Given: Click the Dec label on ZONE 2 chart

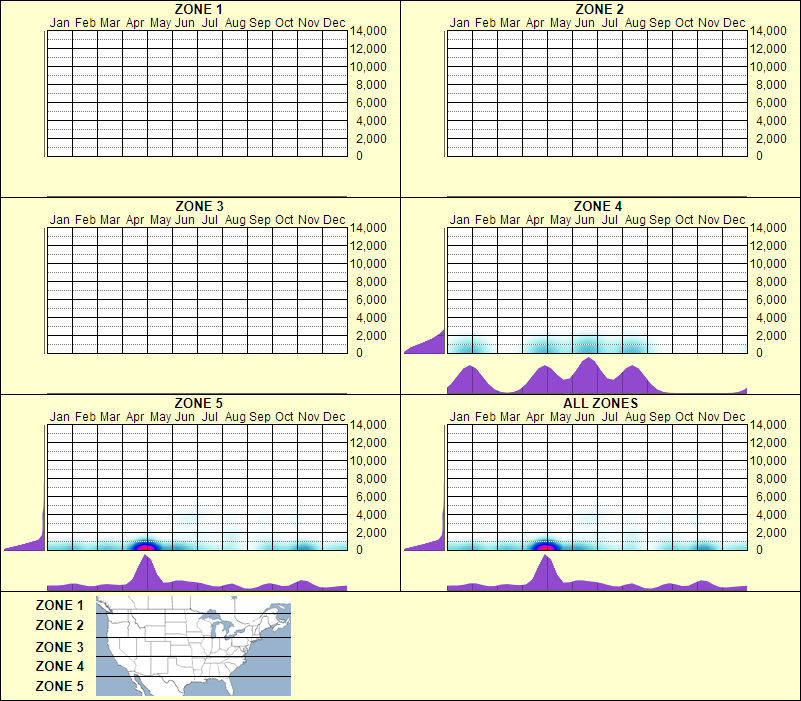Looking at the screenshot, I should pyautogui.click(x=733, y=22).
